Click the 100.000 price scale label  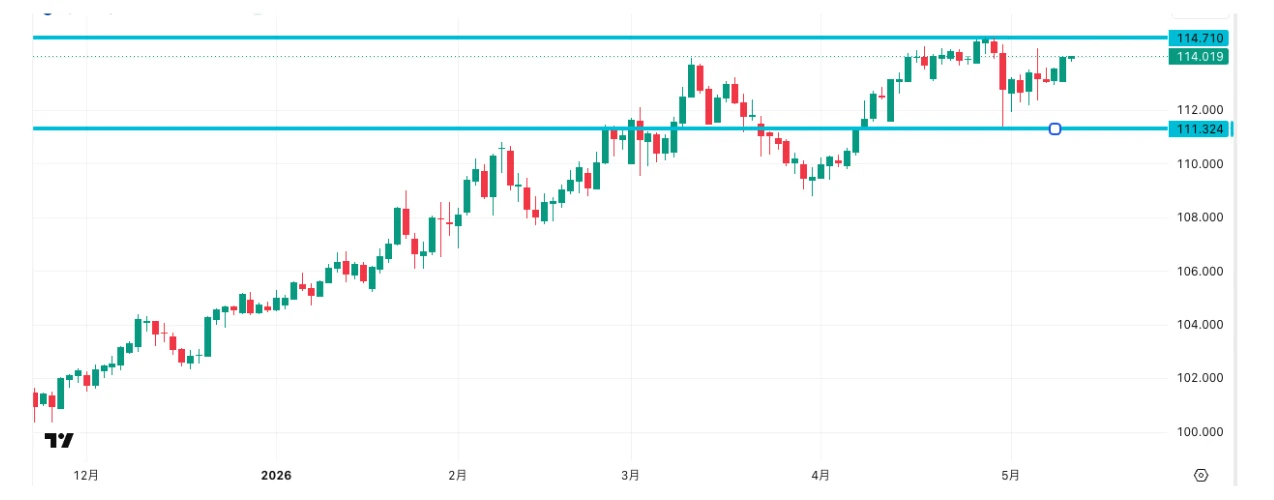click(x=1199, y=432)
